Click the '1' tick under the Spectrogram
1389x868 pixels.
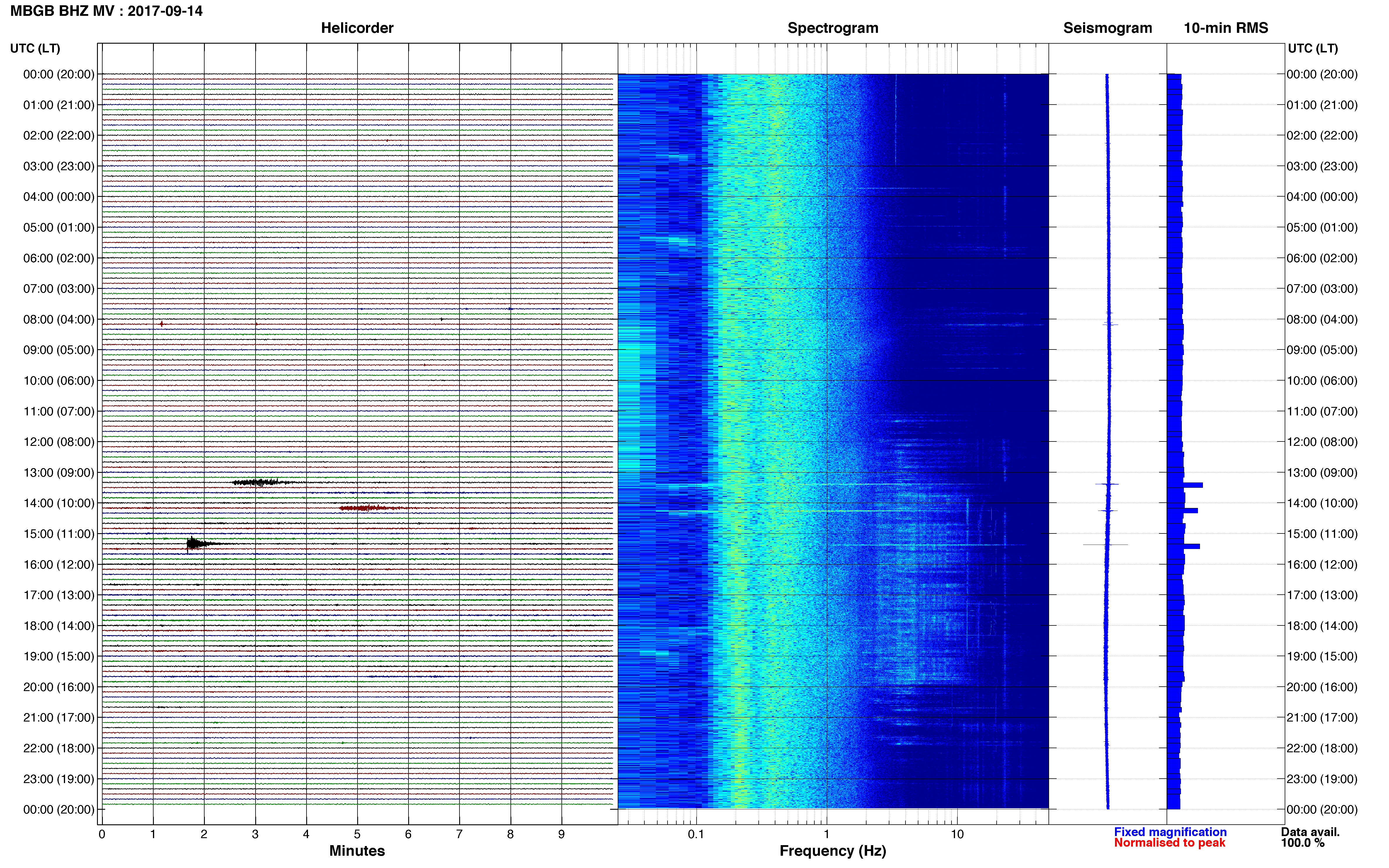coord(827,834)
